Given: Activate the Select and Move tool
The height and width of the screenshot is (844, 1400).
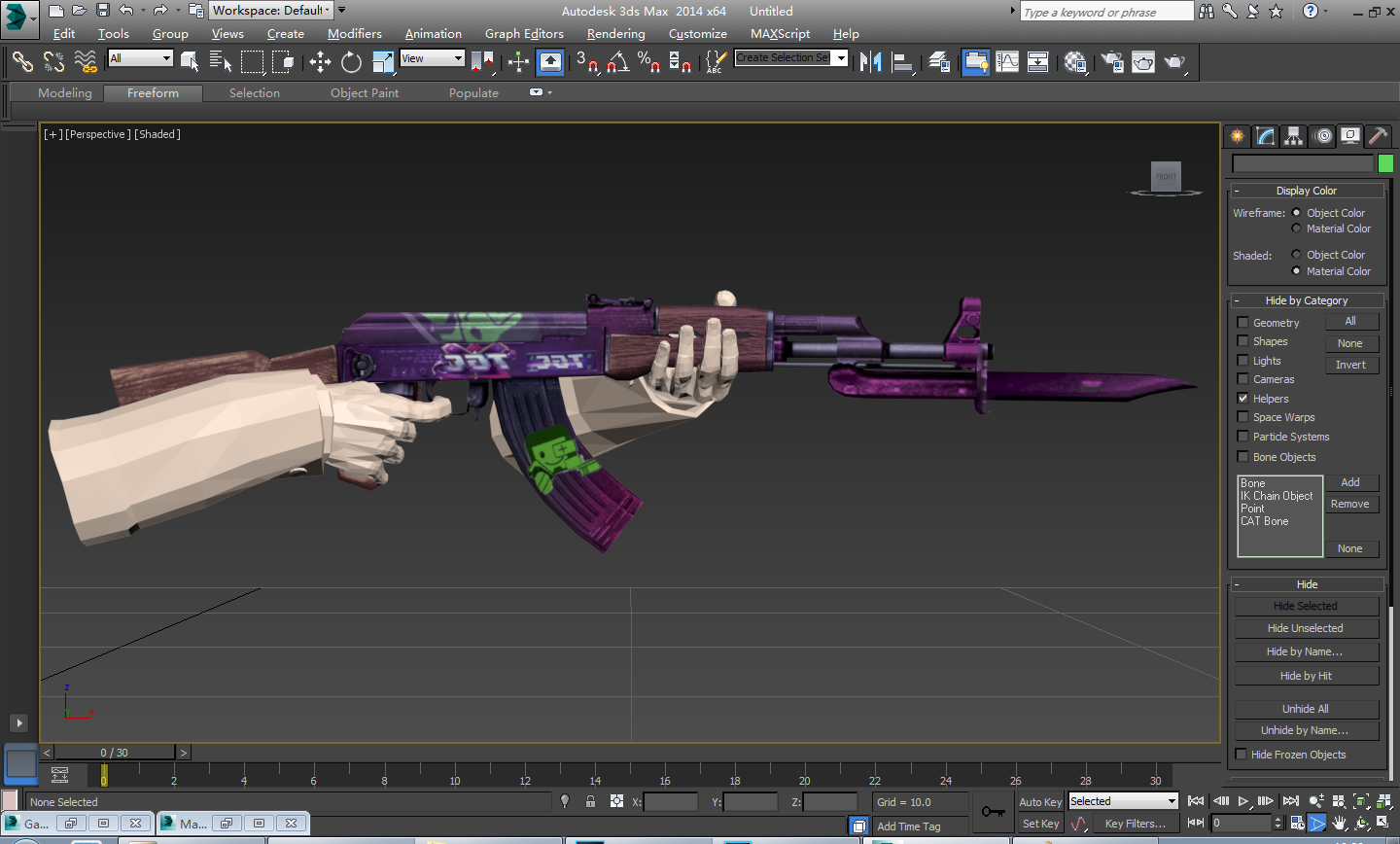Looking at the screenshot, I should pos(320,62).
